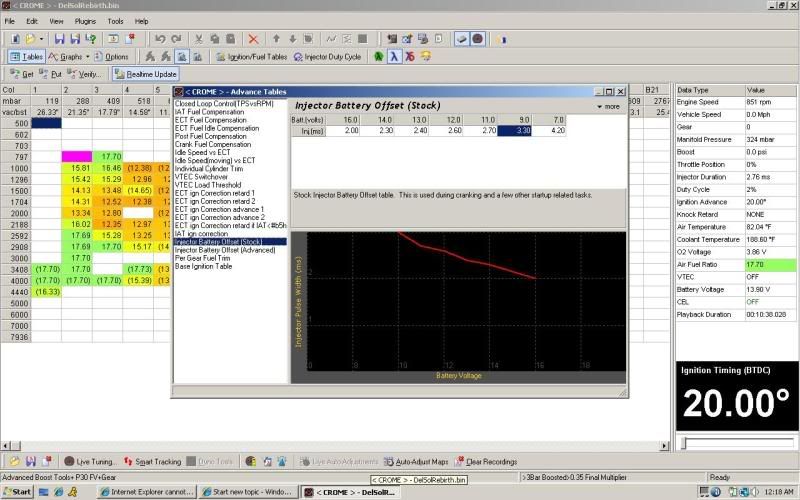Click the Clear Recordings button
800x500 pixels.
(x=486, y=462)
